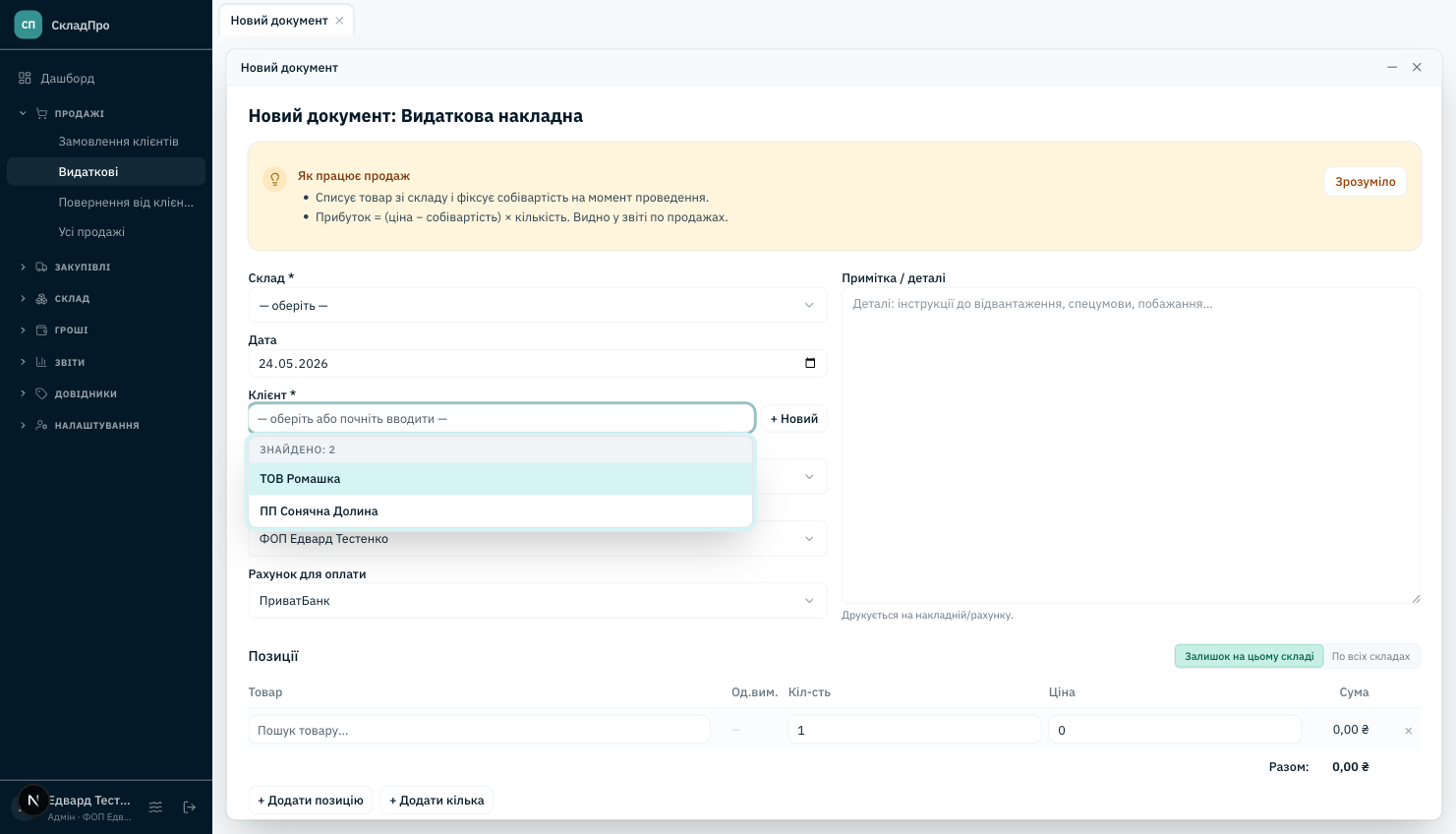Screen dimensions: 1456x834
Task: Focus the Клієнт search input
Action: click(501, 419)
